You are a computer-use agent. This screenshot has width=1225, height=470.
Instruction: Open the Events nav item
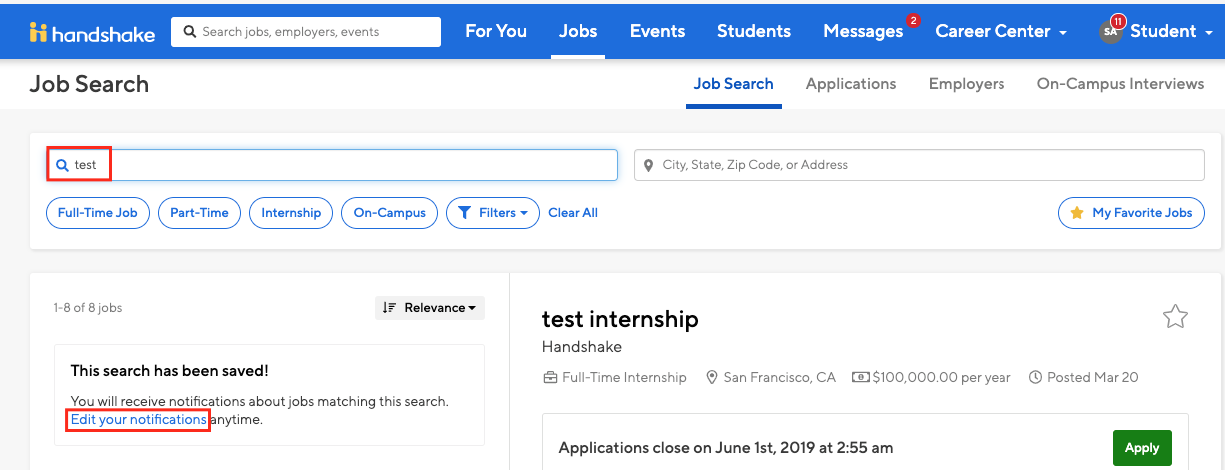click(657, 31)
